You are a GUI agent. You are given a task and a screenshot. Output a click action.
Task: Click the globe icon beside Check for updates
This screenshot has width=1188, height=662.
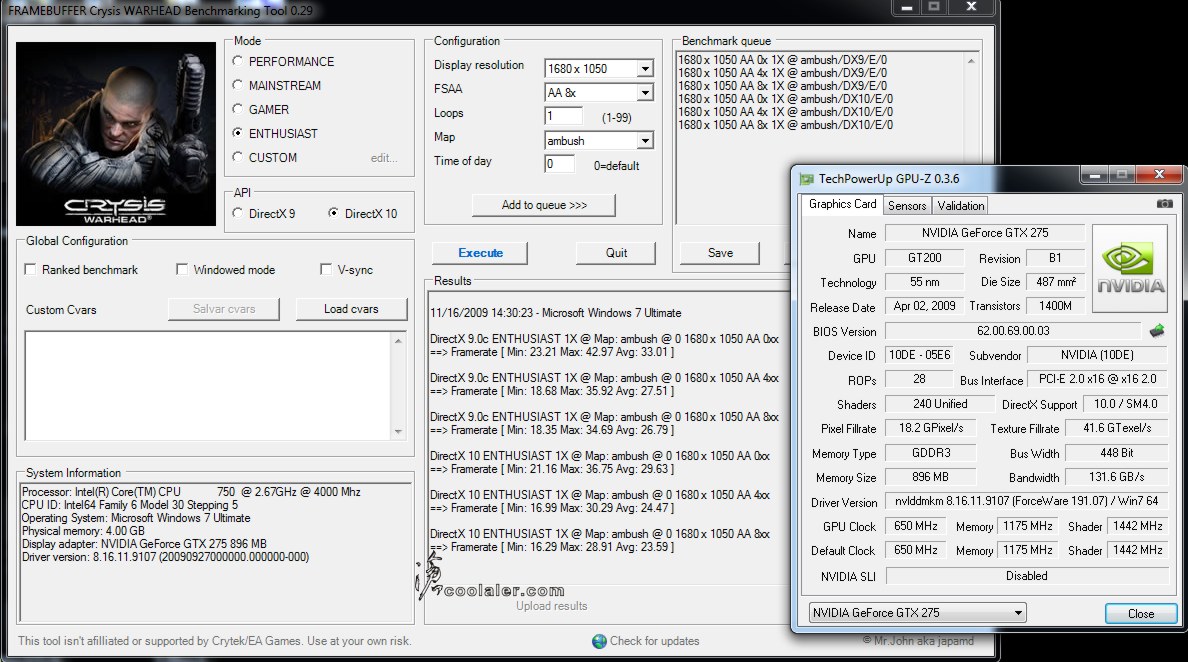(x=599, y=642)
